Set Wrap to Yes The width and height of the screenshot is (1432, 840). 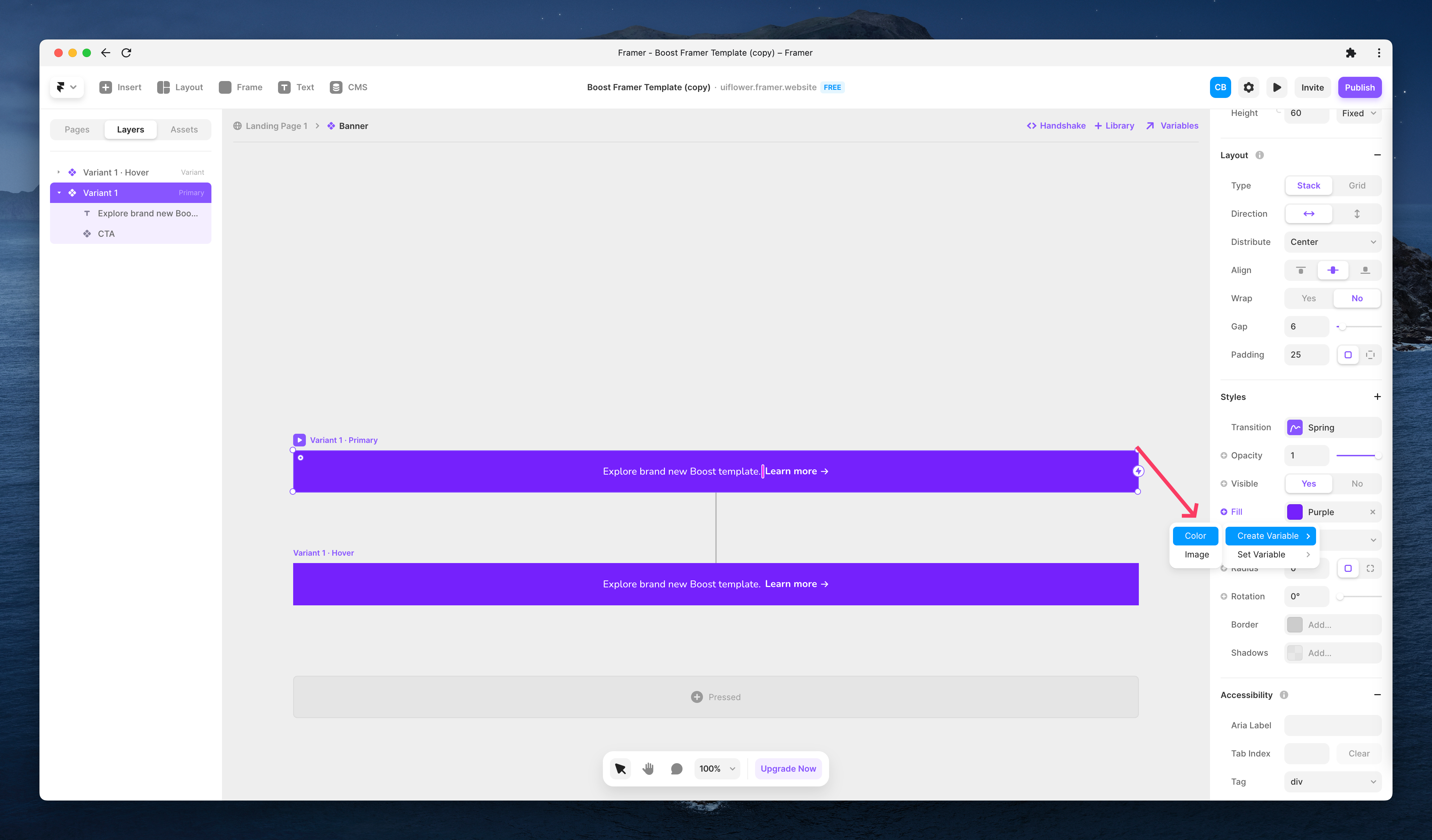1308,298
